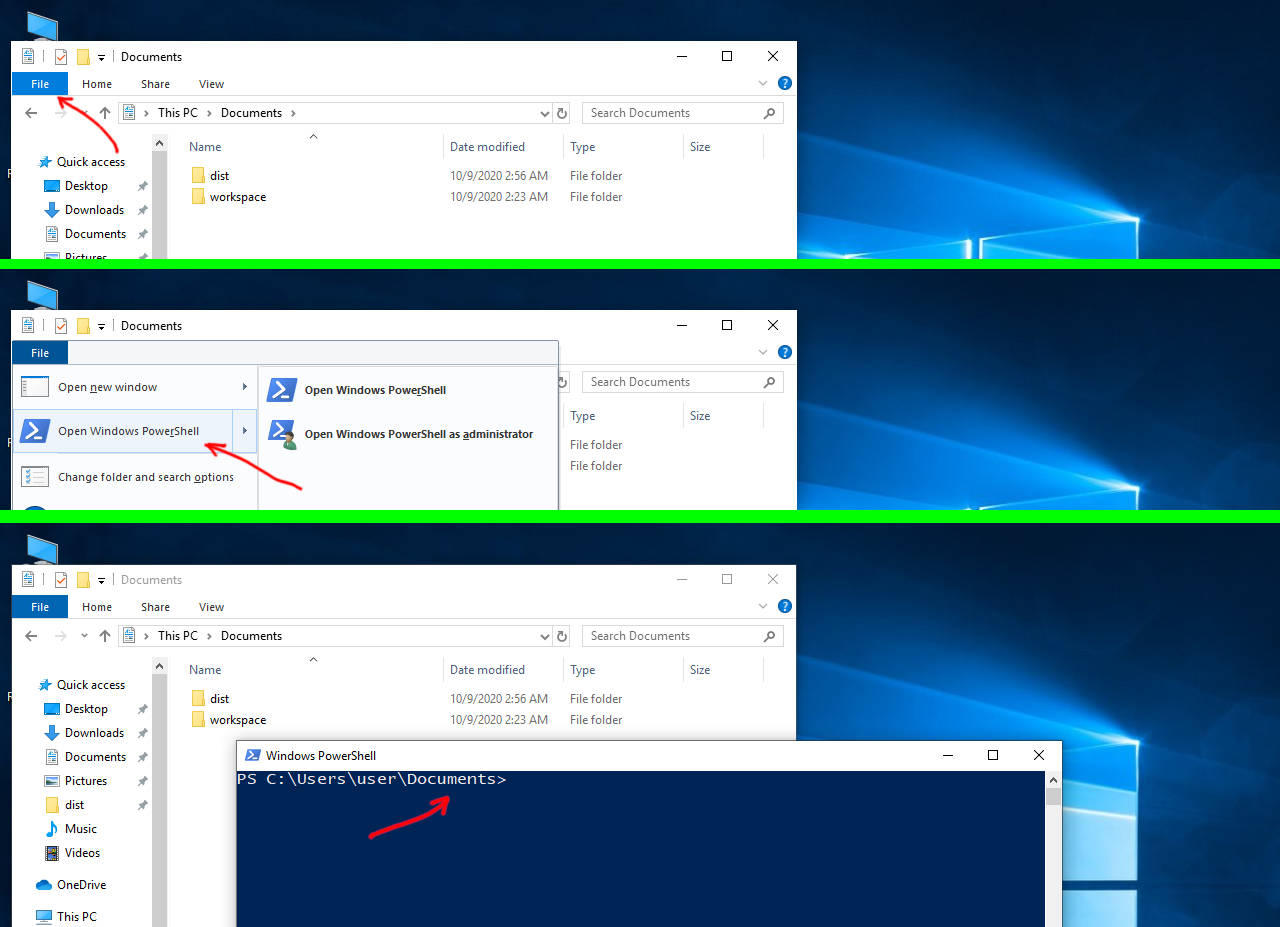
Task: Sort by Name column in the top screenshot
Action: coord(205,147)
